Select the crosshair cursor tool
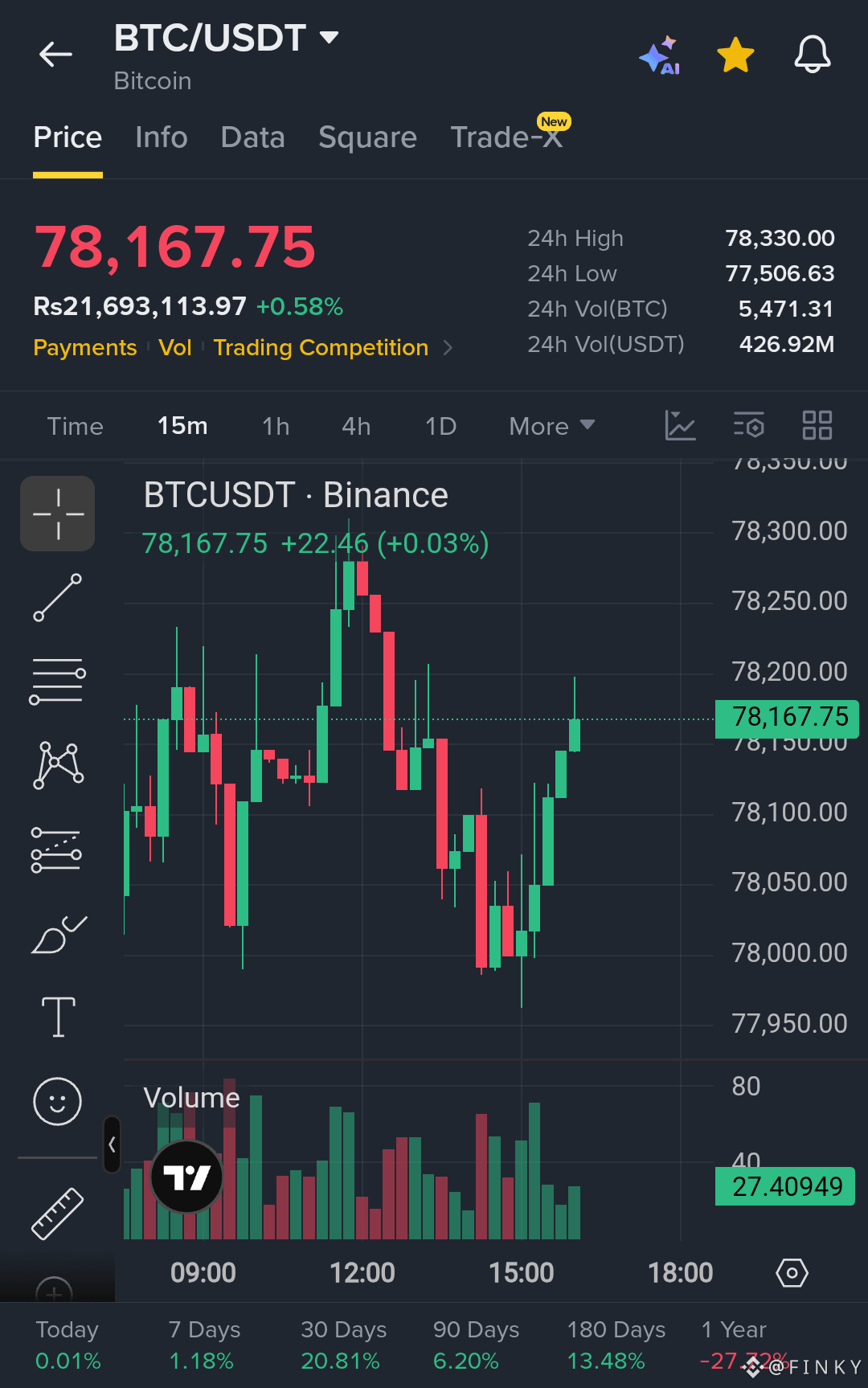The width and height of the screenshot is (868, 1388). click(58, 514)
